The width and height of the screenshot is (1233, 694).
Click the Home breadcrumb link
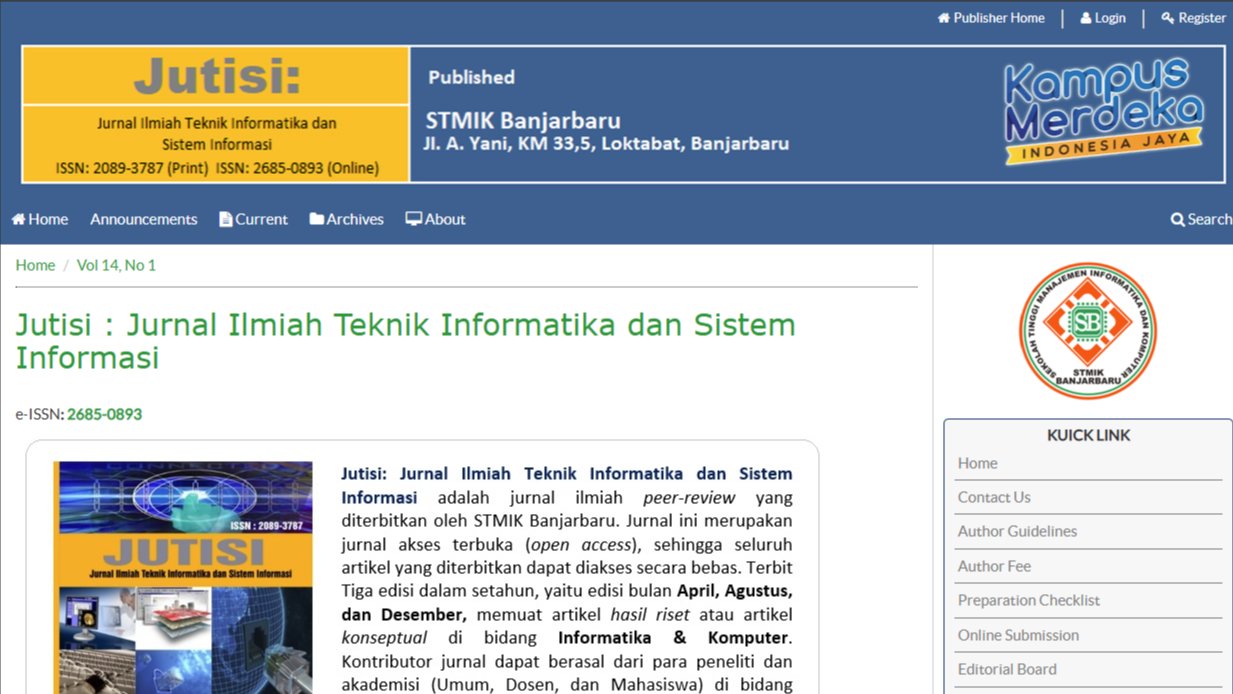35,265
